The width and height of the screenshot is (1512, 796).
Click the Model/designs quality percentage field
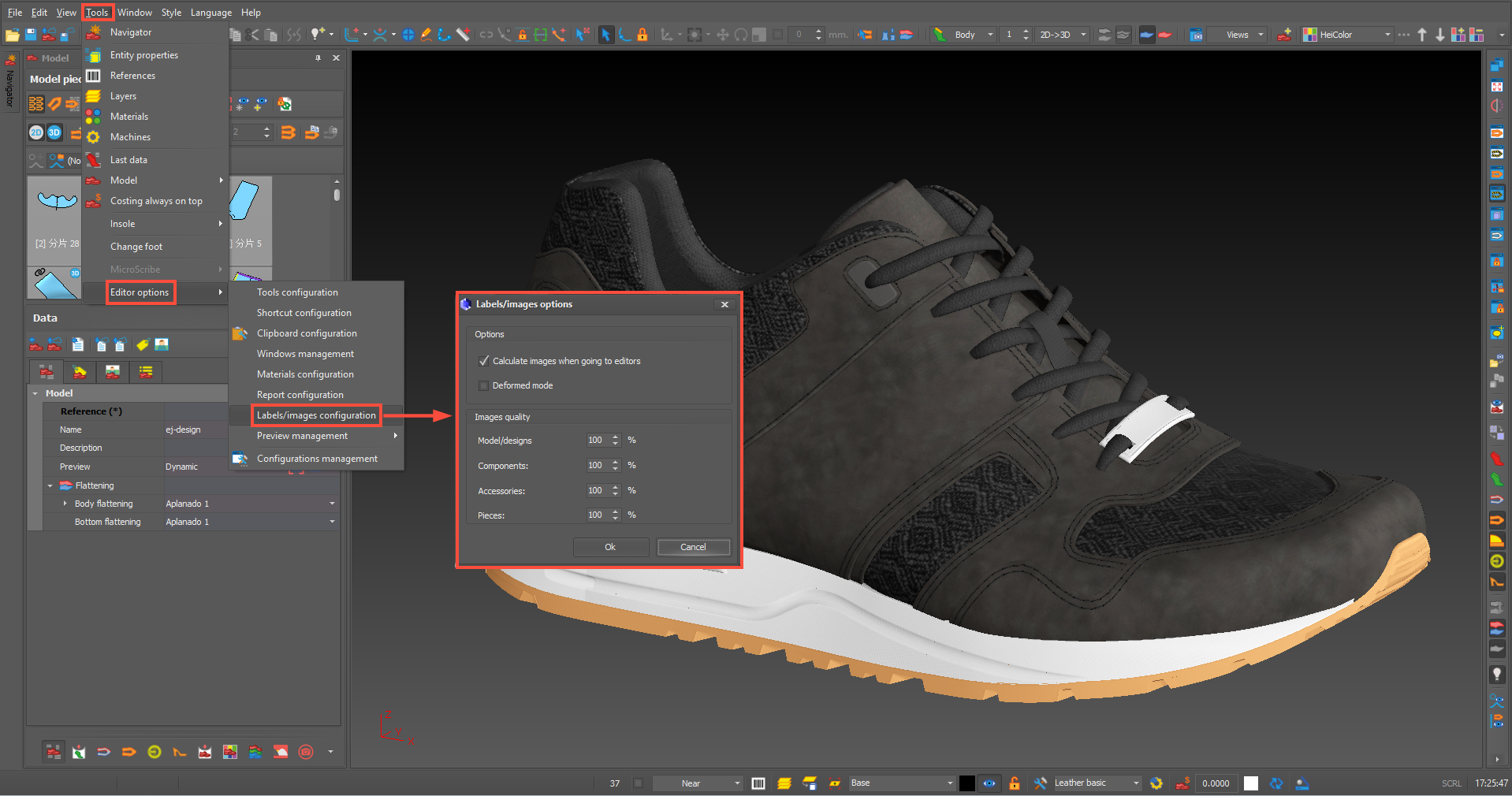pyautogui.click(x=596, y=441)
